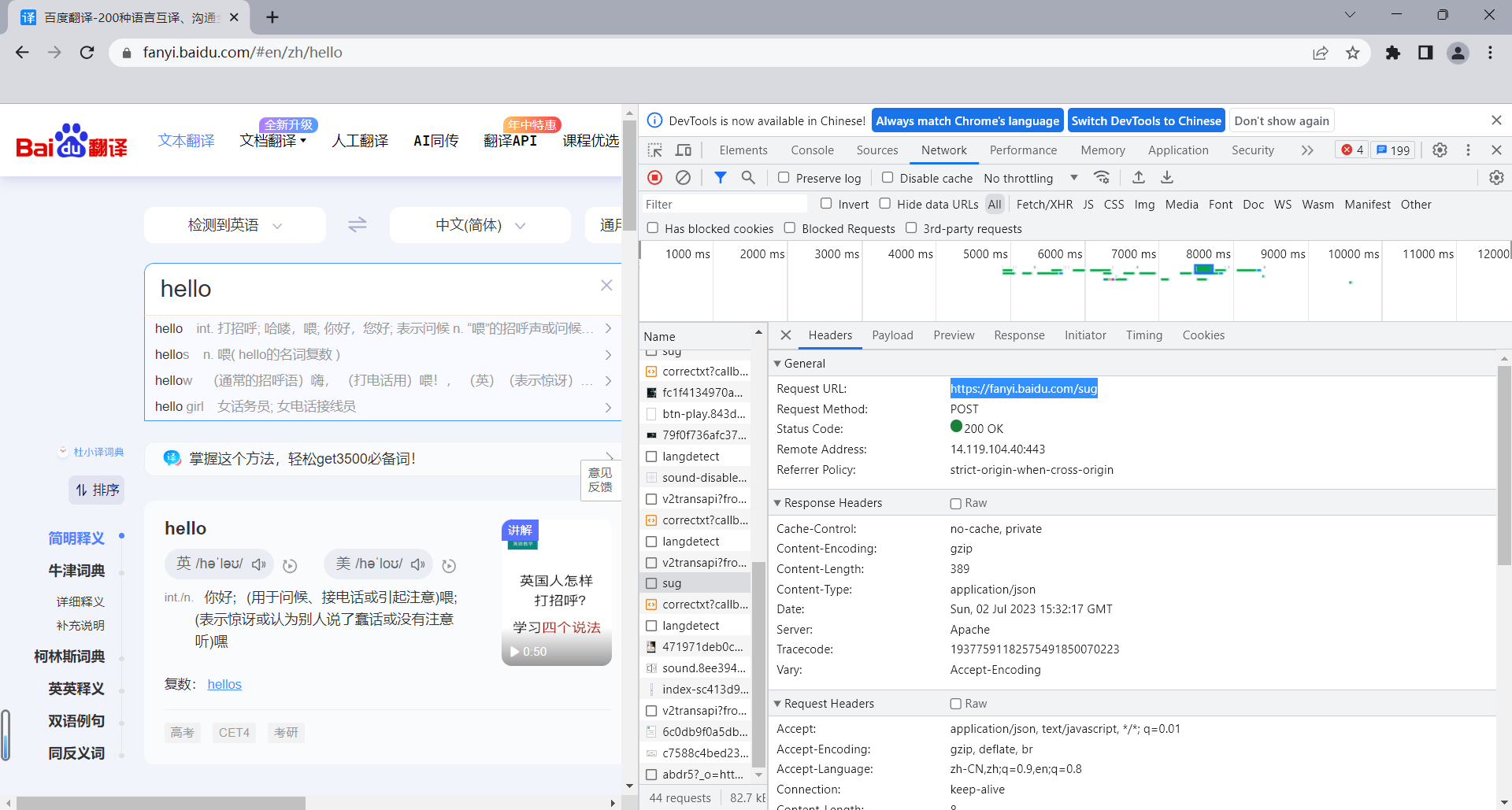This screenshot has width=1512, height=810.
Task: Toggle Raw for Response Headers
Action: click(x=956, y=504)
